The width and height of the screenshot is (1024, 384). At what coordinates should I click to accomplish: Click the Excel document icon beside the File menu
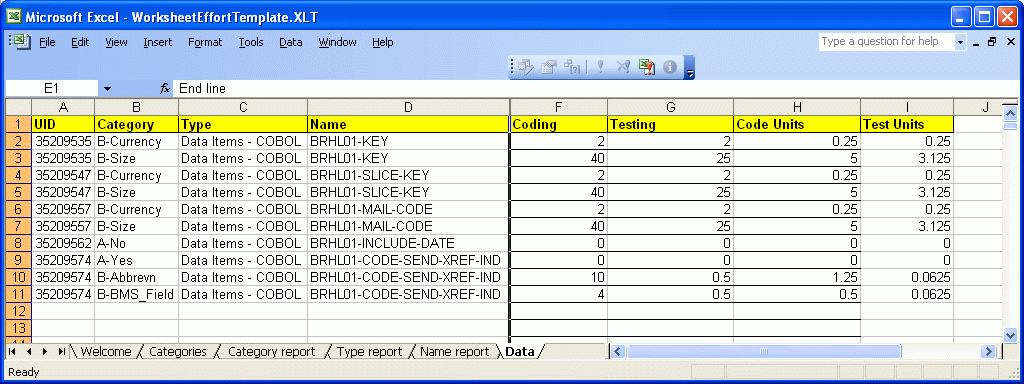(x=23, y=41)
